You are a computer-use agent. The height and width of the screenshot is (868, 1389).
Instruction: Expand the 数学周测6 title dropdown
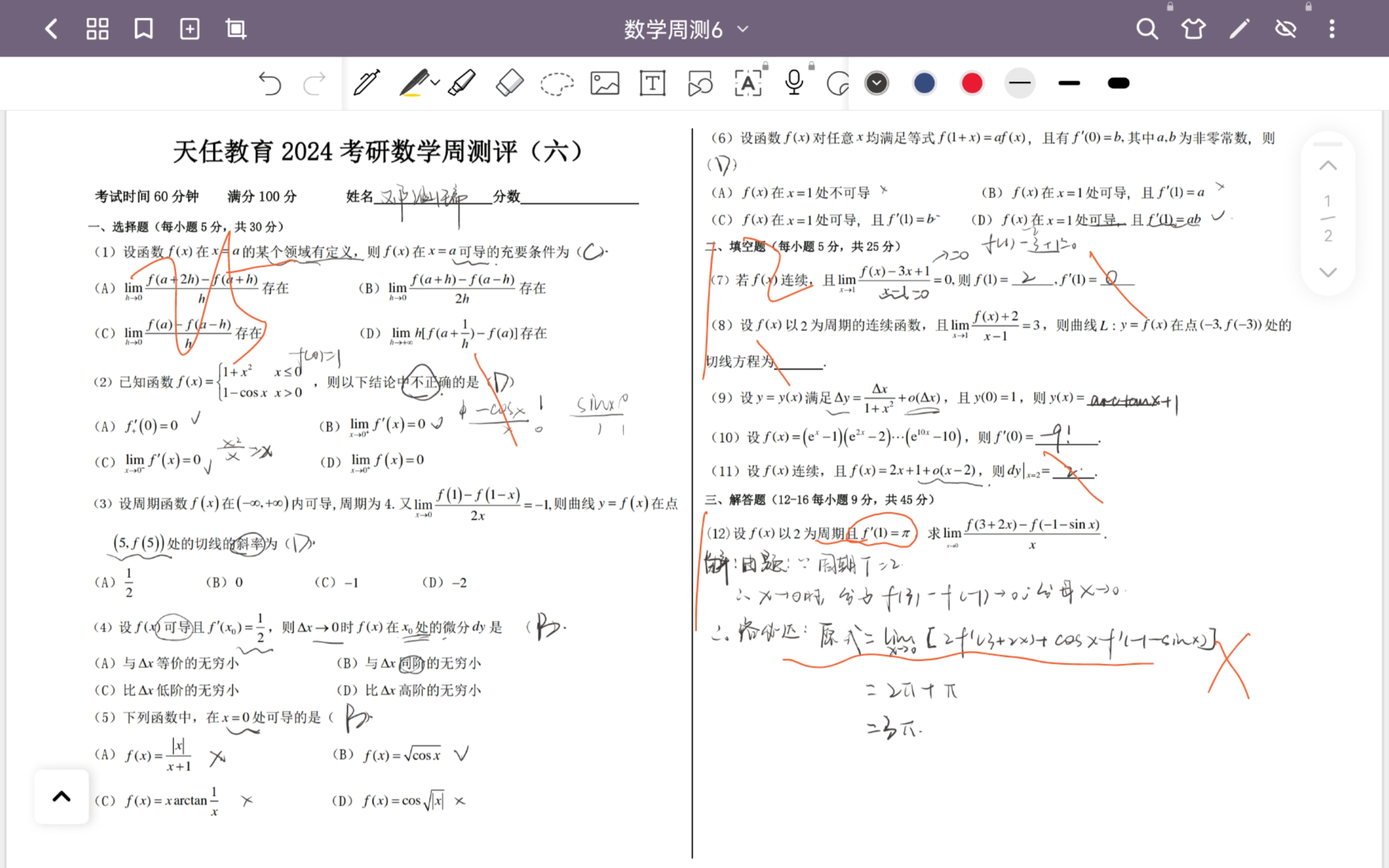[x=743, y=29]
